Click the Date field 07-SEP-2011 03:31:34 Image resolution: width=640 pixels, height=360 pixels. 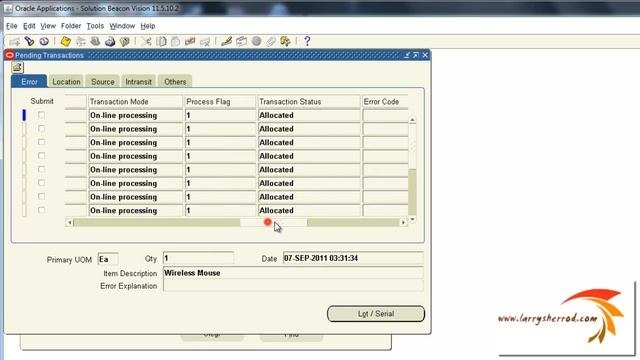pyautogui.click(x=353, y=258)
